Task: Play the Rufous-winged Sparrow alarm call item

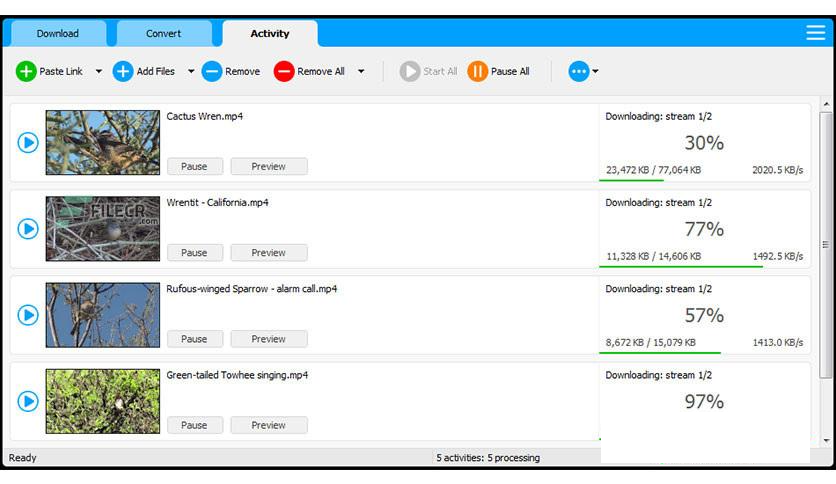Action: point(28,315)
